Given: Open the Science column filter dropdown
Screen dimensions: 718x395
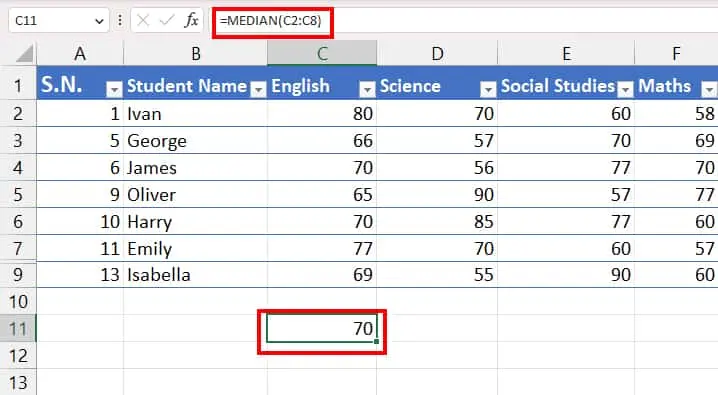Looking at the screenshot, I should pyautogui.click(x=488, y=89).
